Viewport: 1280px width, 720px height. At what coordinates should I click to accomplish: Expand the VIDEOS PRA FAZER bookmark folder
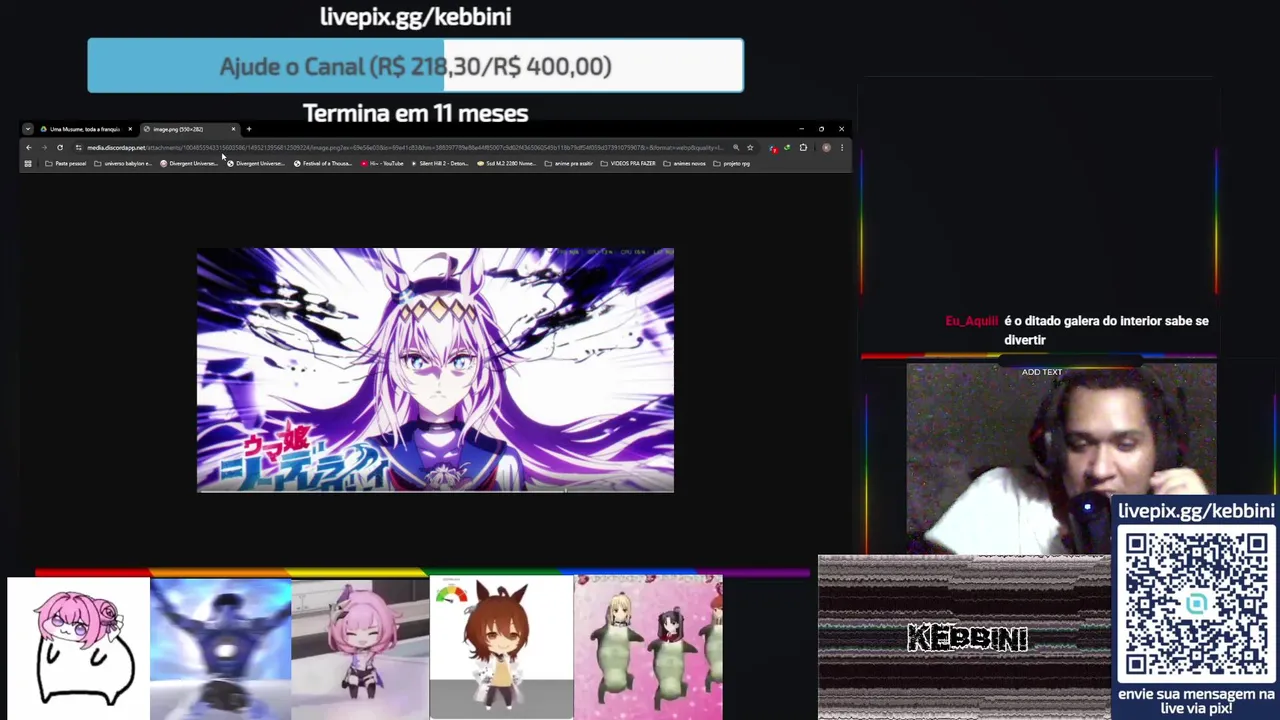(x=628, y=163)
